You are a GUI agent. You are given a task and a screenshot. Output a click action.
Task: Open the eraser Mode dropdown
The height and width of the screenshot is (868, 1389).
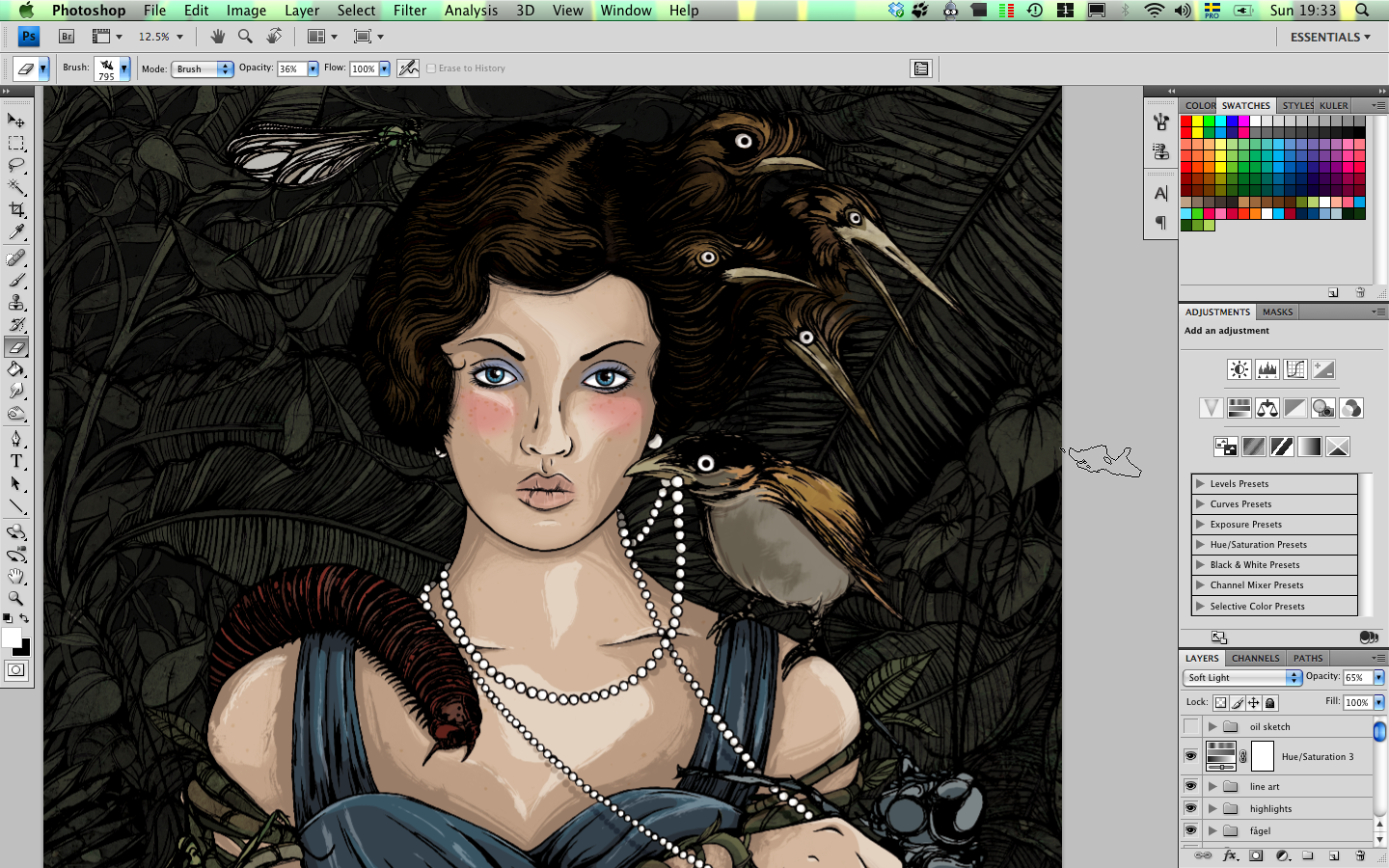(203, 68)
